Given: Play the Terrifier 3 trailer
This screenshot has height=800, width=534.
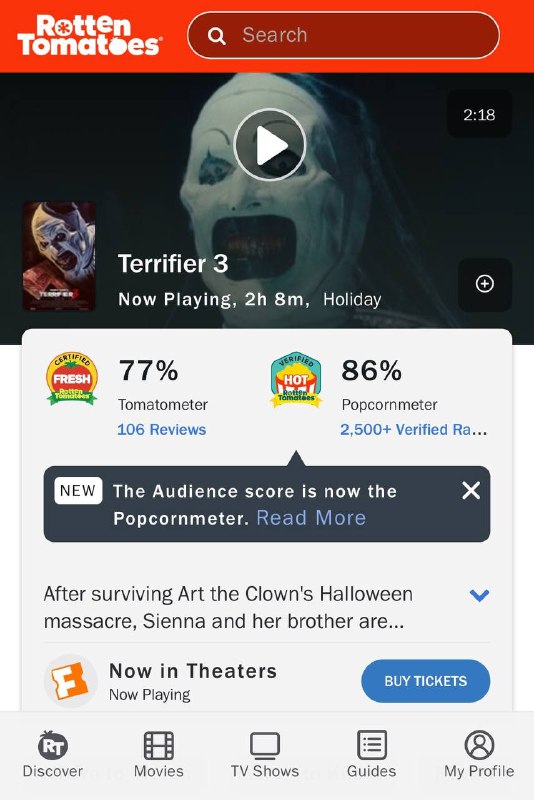Looking at the screenshot, I should pyautogui.click(x=270, y=145).
